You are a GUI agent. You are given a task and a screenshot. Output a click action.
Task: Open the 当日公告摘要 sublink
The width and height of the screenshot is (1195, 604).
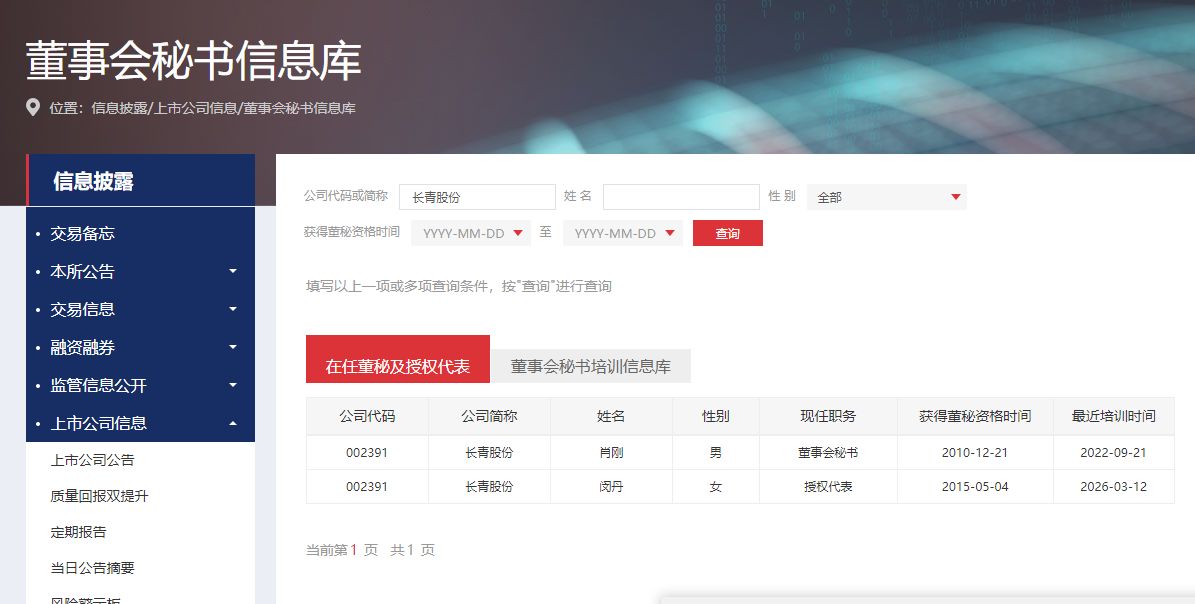pos(92,567)
